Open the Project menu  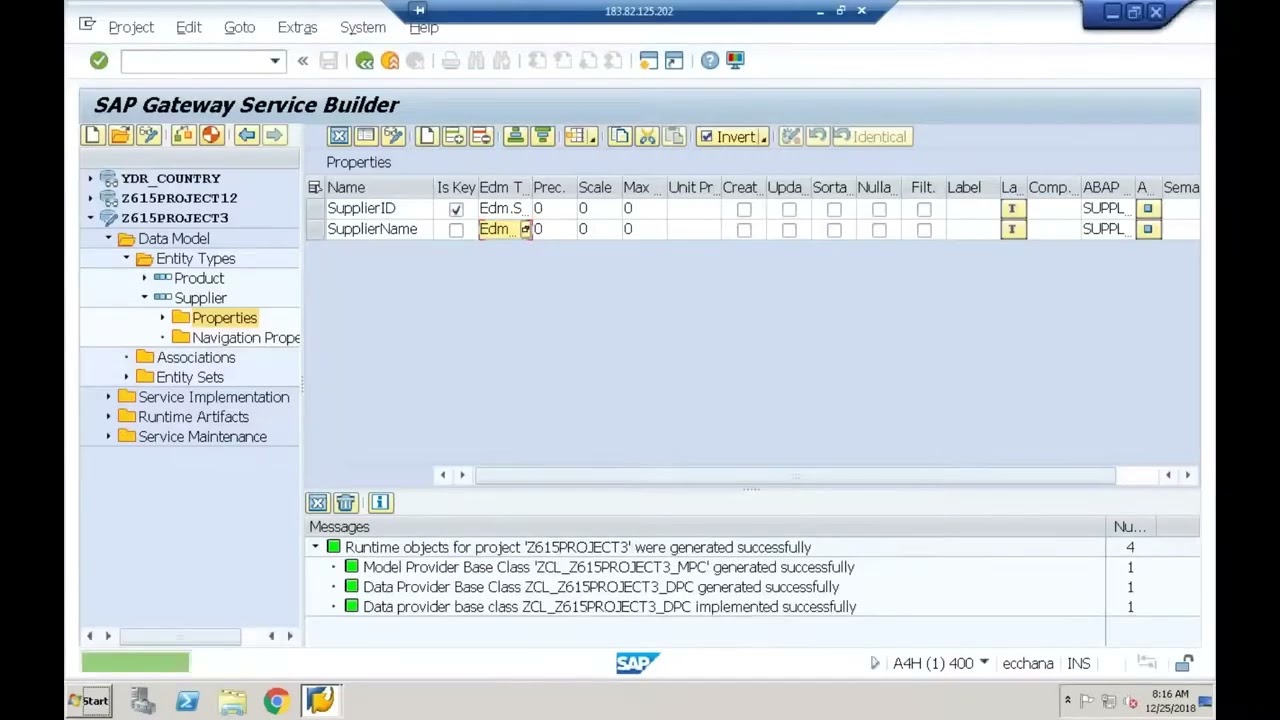pyautogui.click(x=131, y=27)
